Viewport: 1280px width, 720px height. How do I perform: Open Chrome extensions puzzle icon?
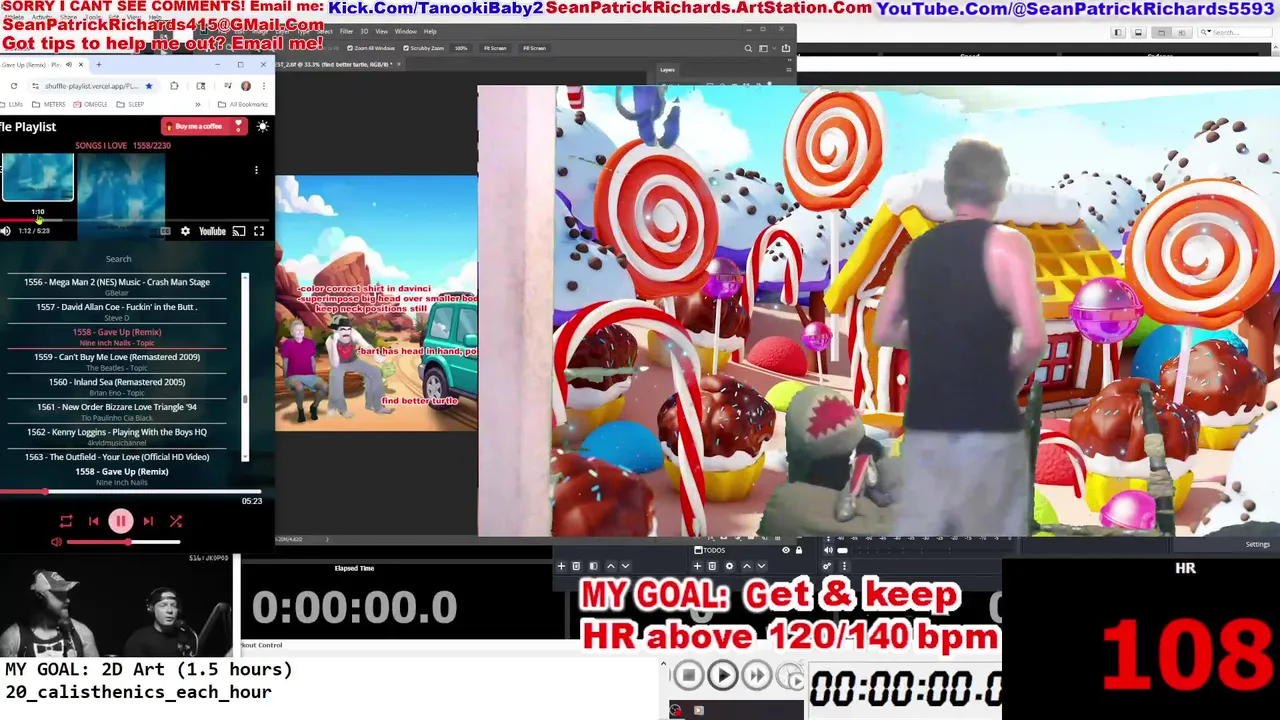coord(174,86)
